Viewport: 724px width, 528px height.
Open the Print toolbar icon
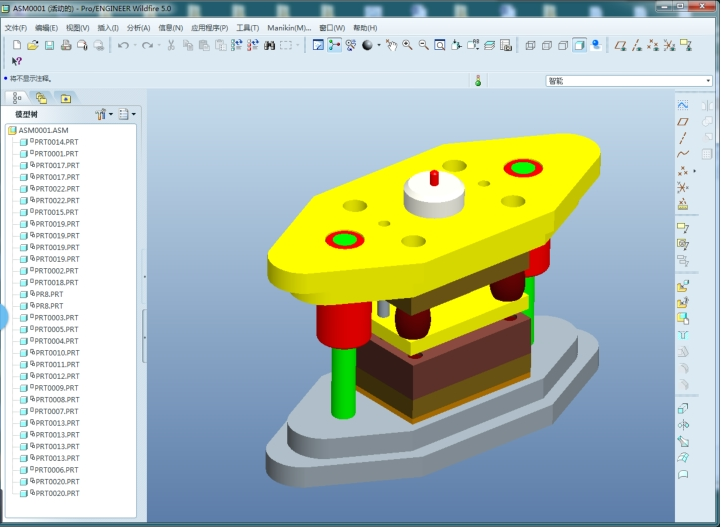coord(66,45)
